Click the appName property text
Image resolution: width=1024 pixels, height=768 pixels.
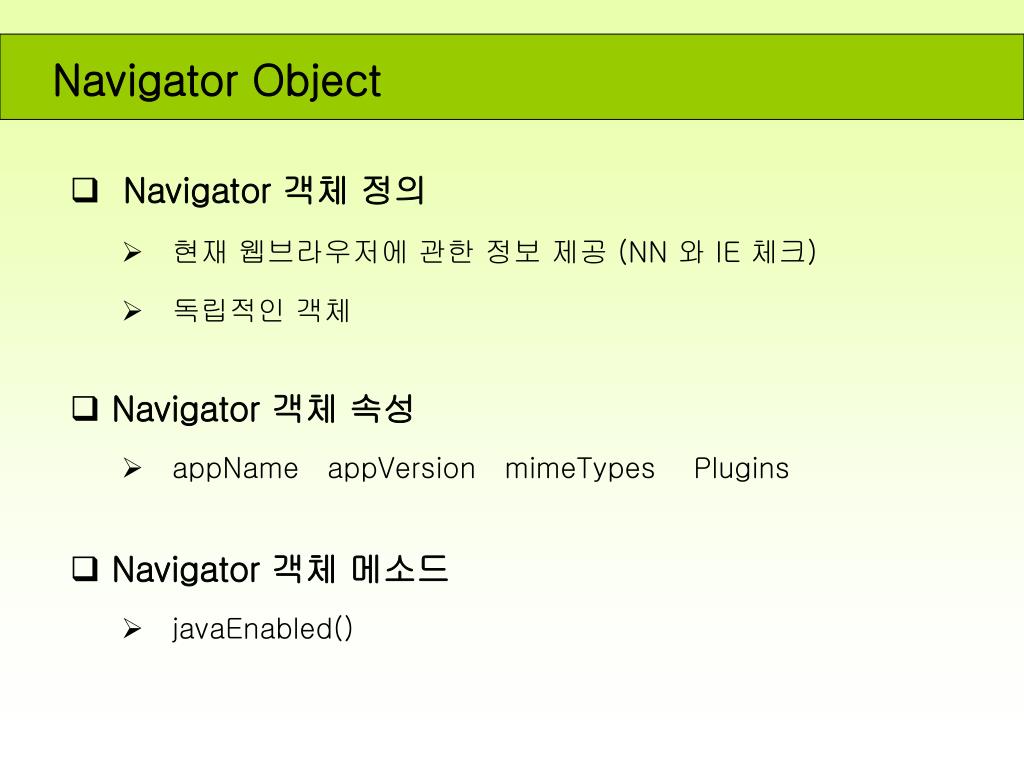click(235, 470)
